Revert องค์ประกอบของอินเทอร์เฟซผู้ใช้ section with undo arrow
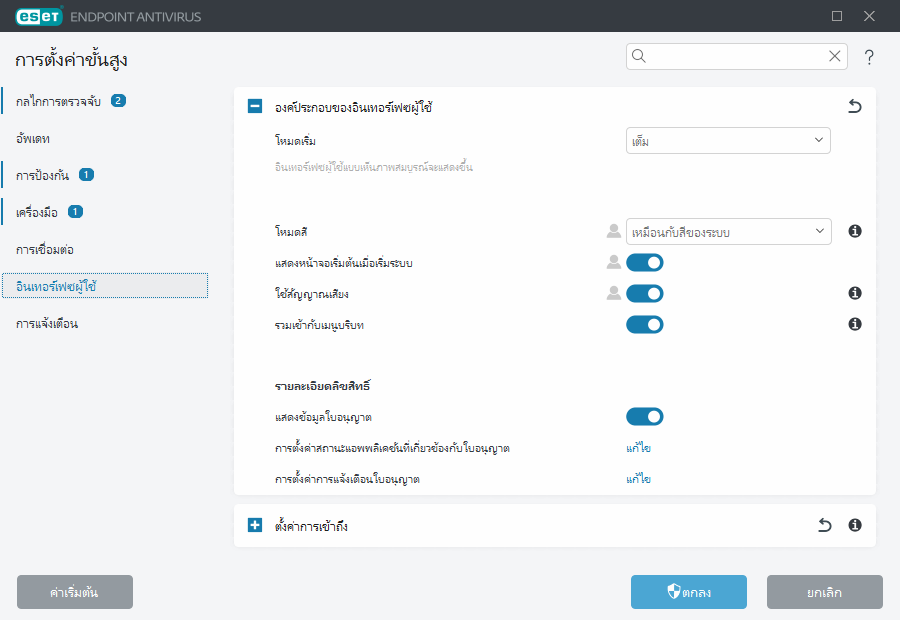This screenshot has width=900, height=620. click(855, 106)
